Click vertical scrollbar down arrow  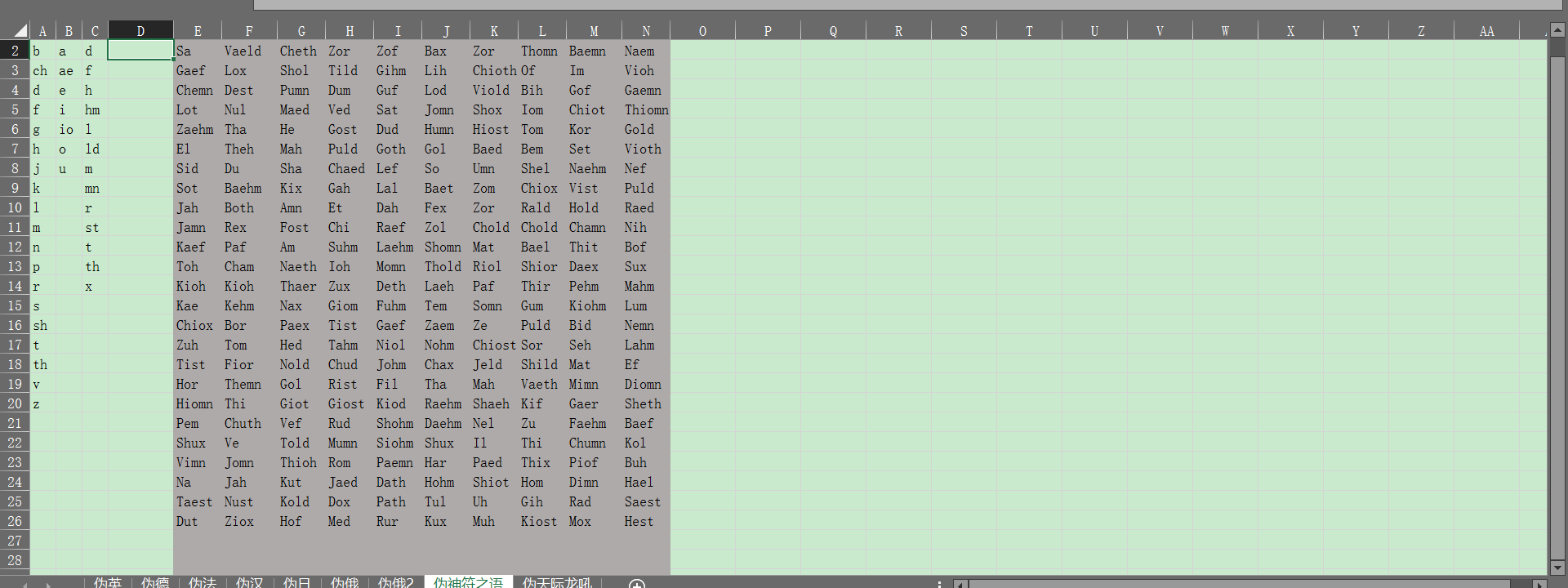(1557, 567)
